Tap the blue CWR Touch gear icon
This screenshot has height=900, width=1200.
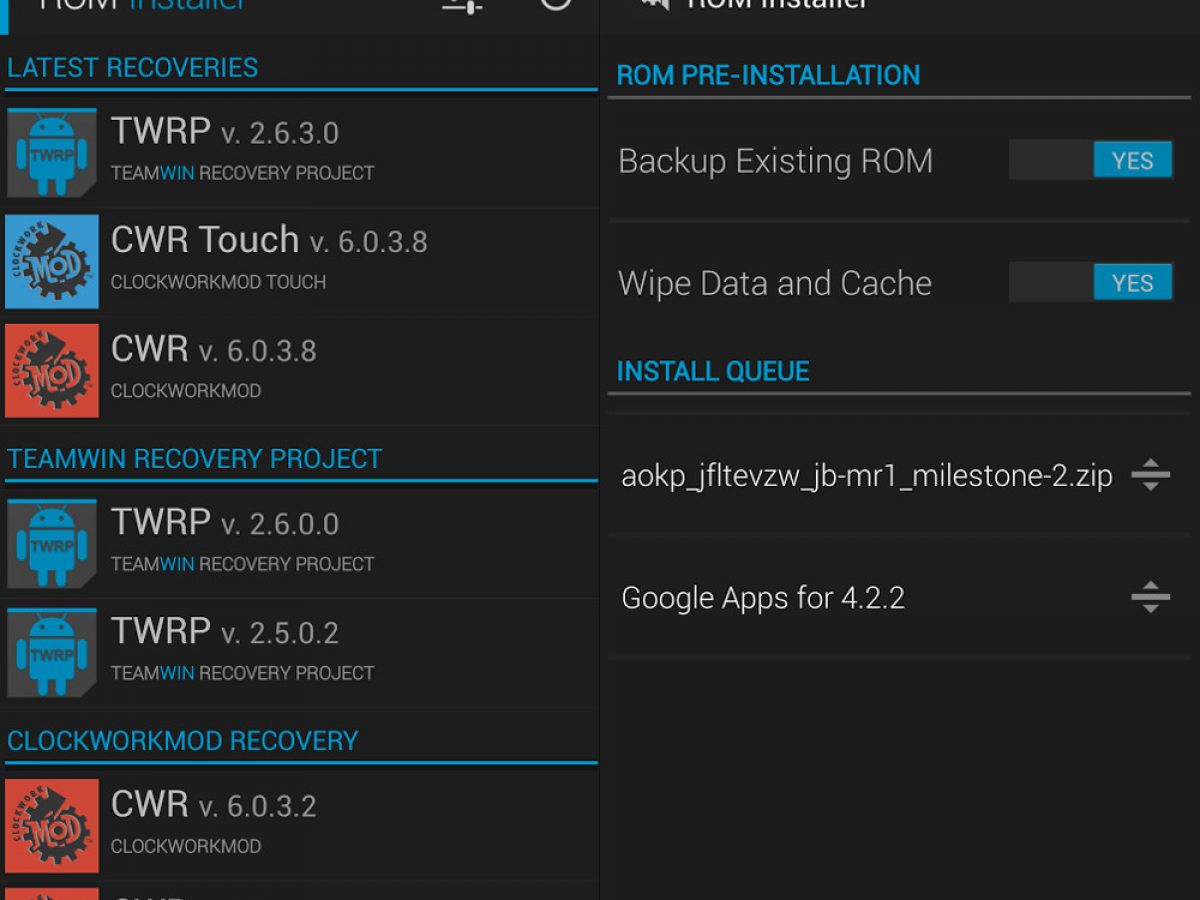tap(52, 262)
